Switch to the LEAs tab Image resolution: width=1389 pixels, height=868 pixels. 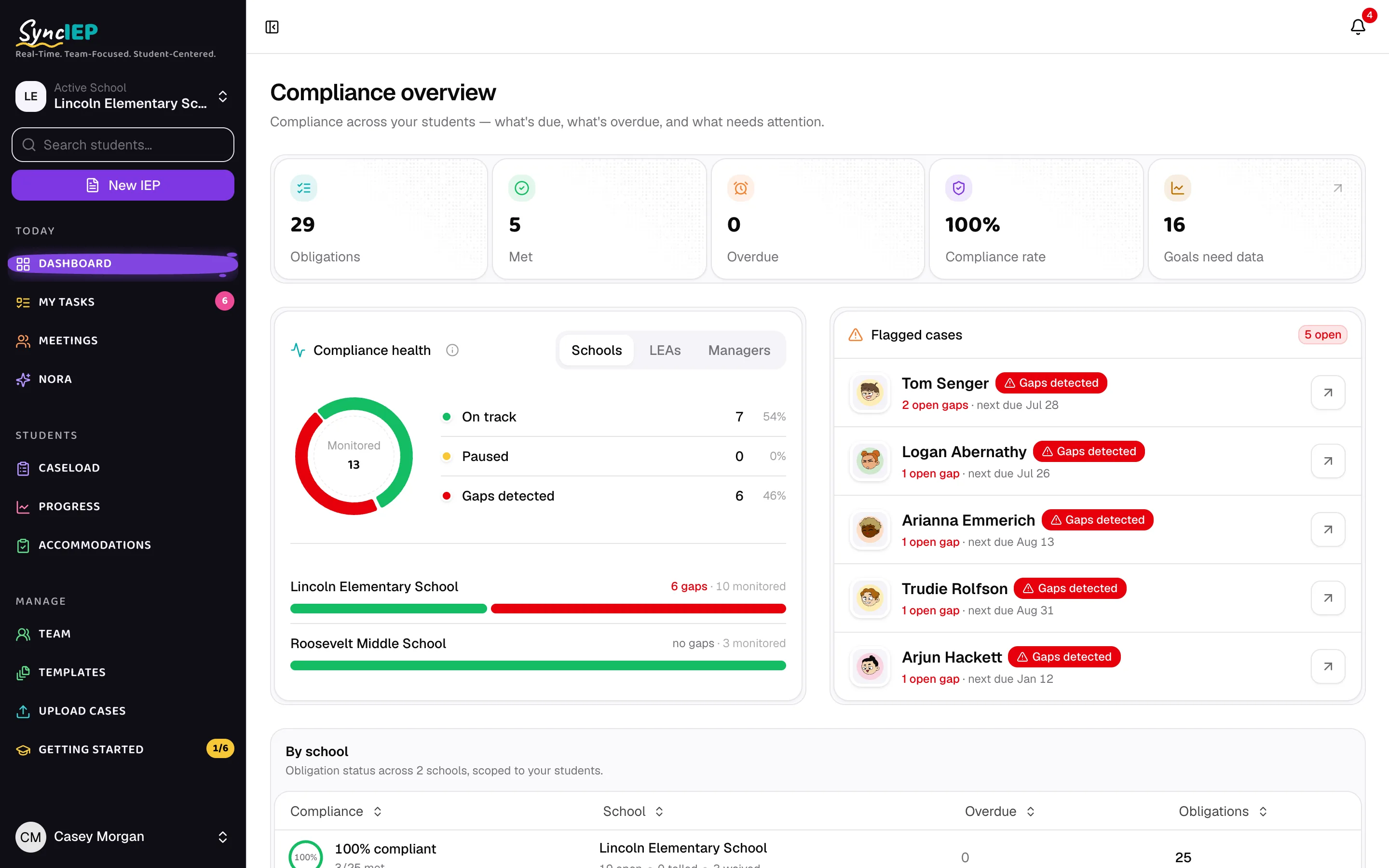[665, 350]
